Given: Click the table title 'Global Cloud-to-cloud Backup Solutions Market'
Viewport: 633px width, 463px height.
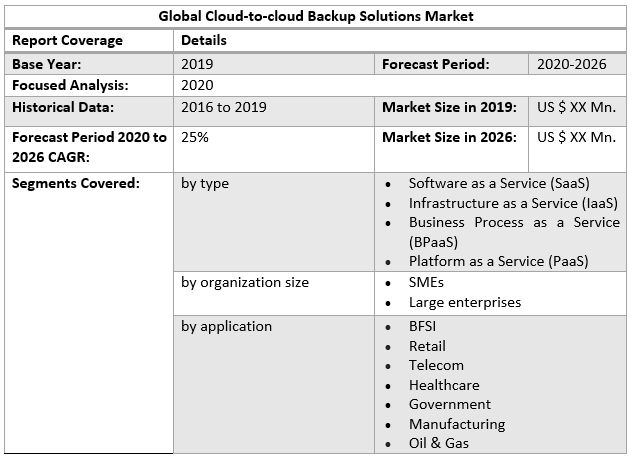Looking at the screenshot, I should (316, 16).
